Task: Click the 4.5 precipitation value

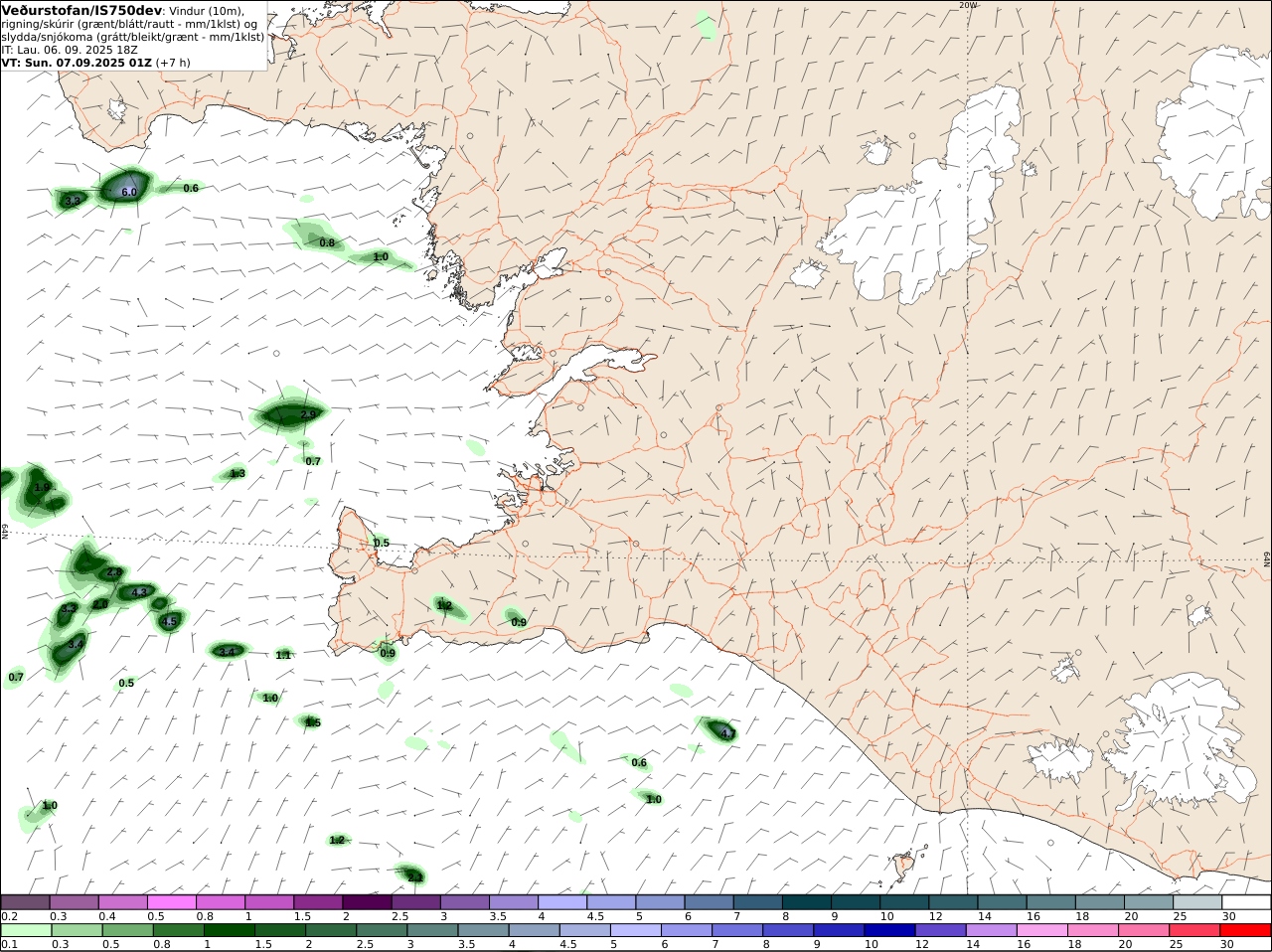Action: (169, 622)
